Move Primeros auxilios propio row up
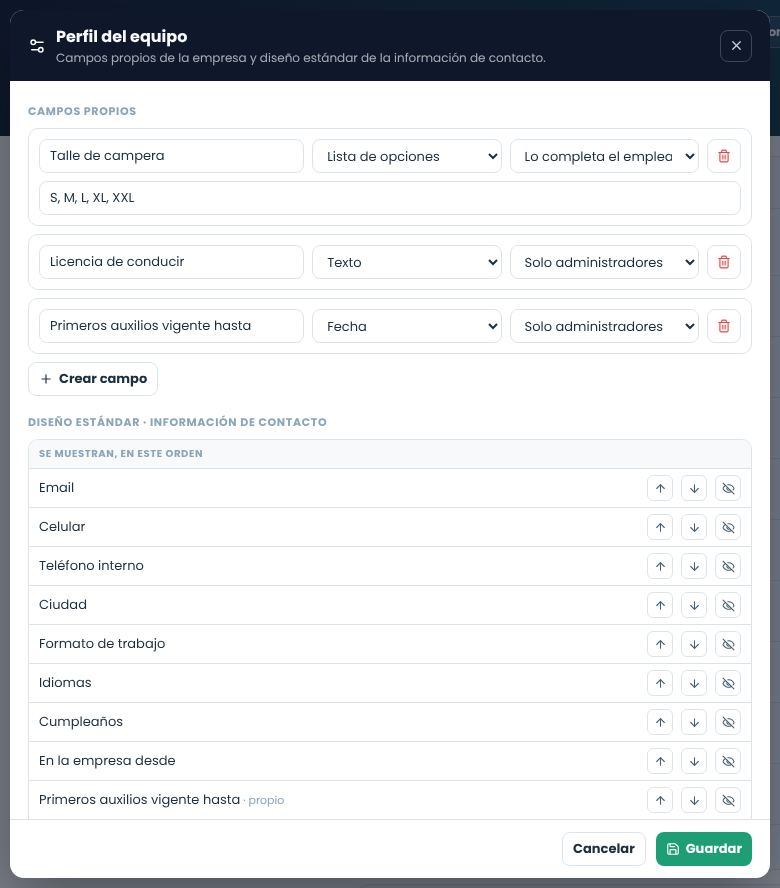 click(660, 800)
